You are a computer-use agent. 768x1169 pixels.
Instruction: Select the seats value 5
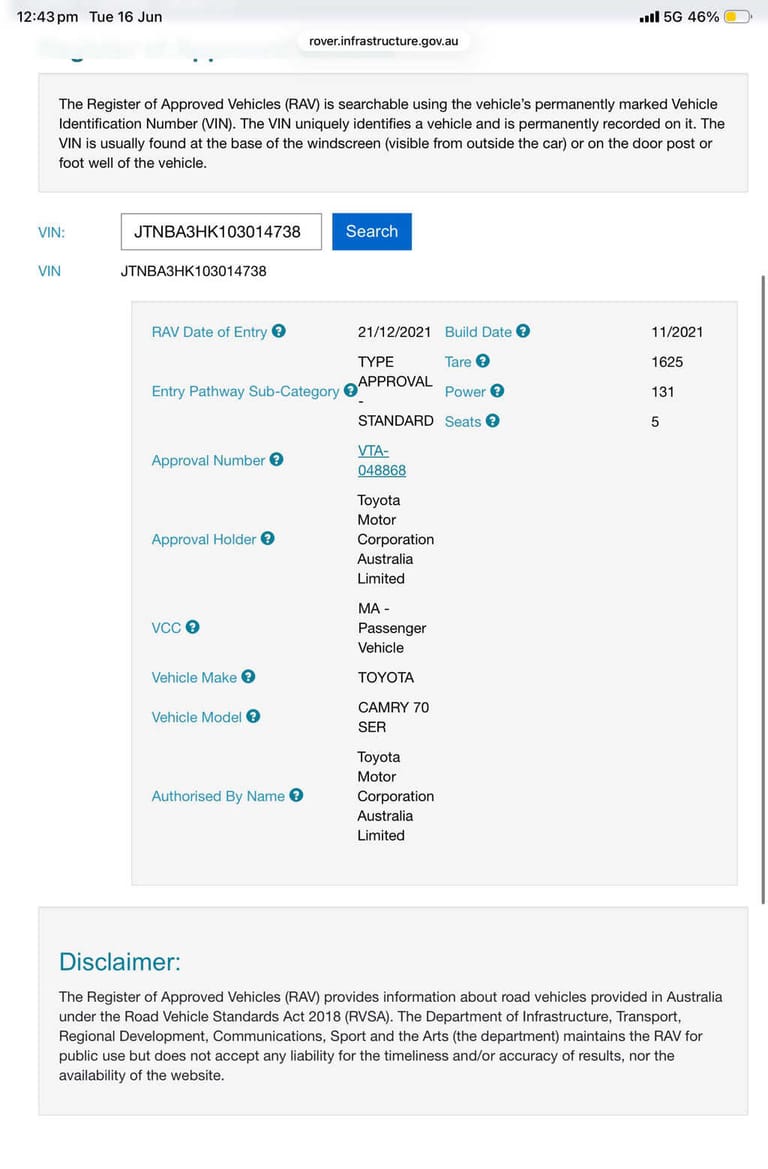click(x=655, y=422)
